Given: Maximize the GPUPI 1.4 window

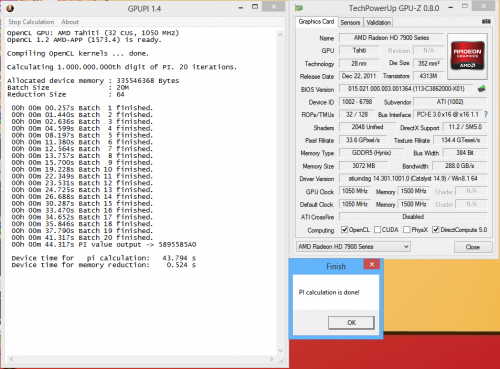Looking at the screenshot, I should [255, 7].
